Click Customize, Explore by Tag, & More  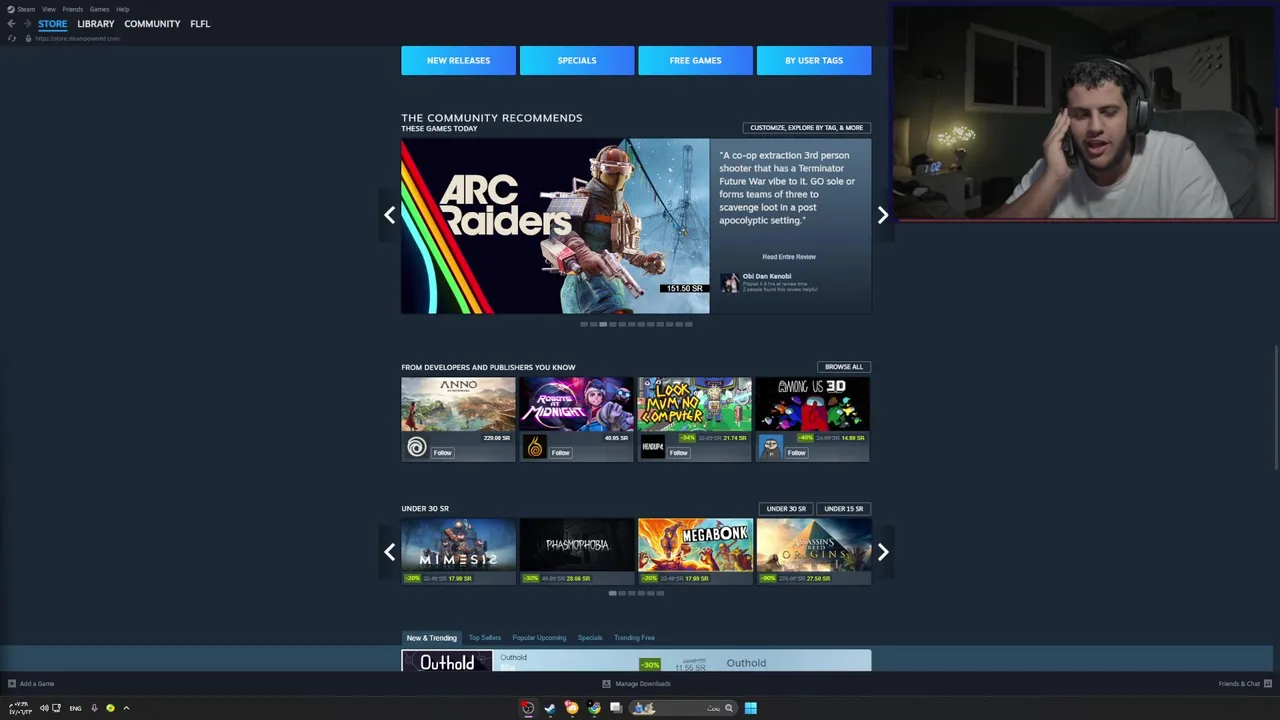pyautogui.click(x=806, y=128)
